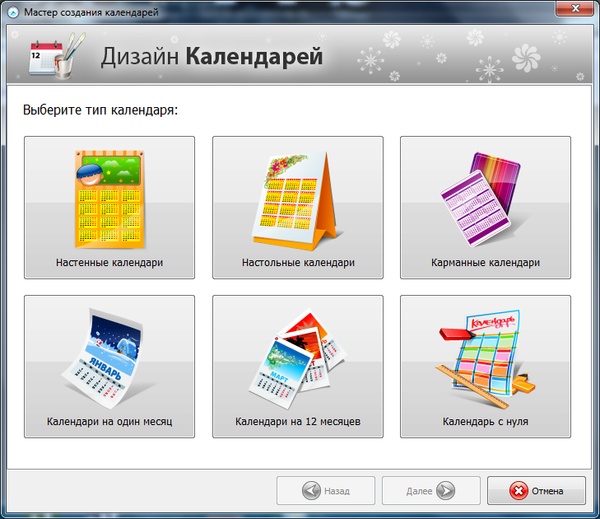Select the blank calendar with ruler icon
The image size is (600, 519).
485,358
